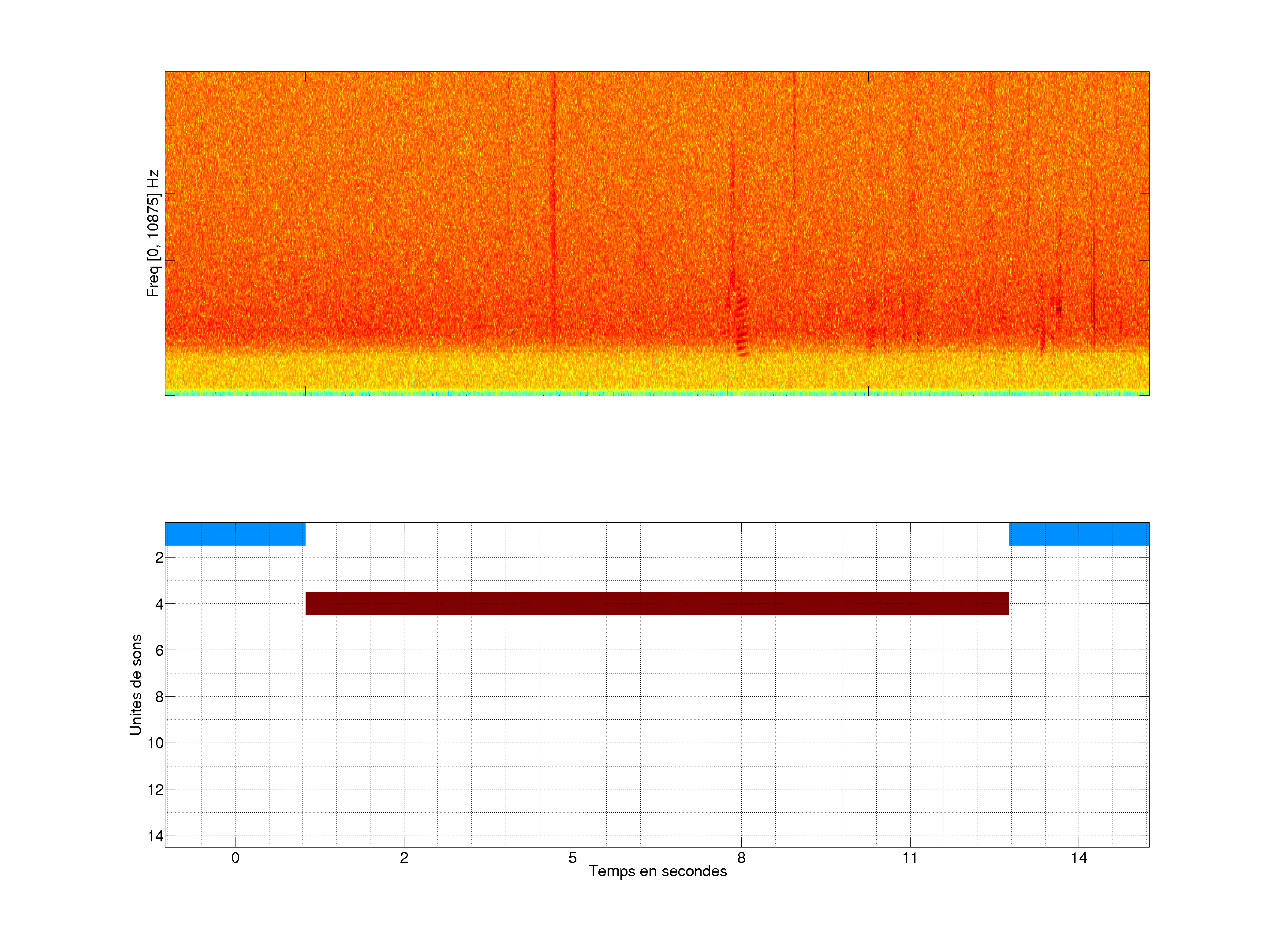Click the left blue bar at unit 1

point(235,534)
